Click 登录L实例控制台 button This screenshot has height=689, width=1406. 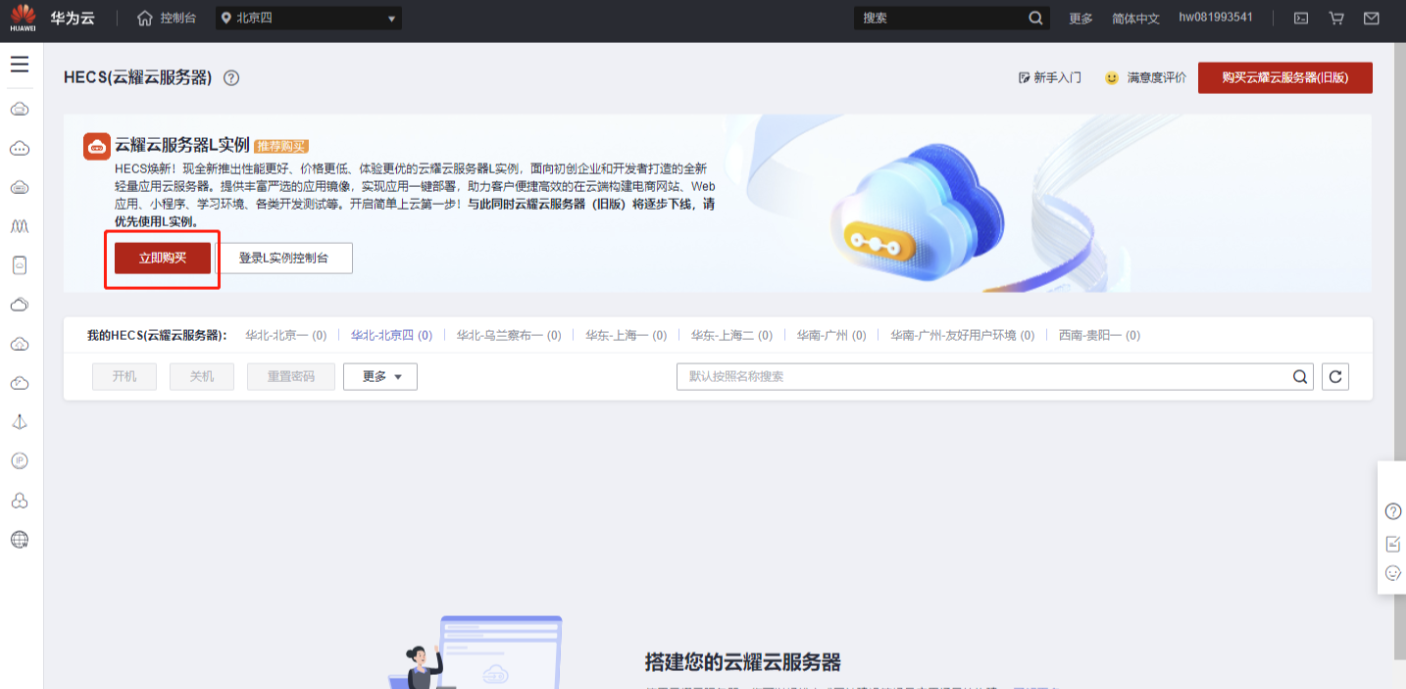(285, 258)
